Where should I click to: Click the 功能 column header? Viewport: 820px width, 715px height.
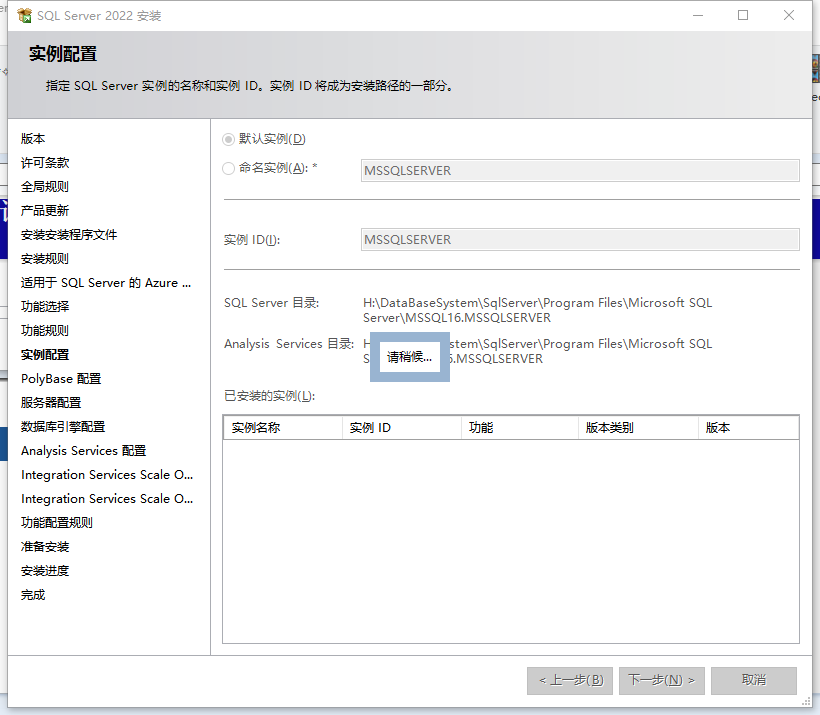click(x=520, y=428)
